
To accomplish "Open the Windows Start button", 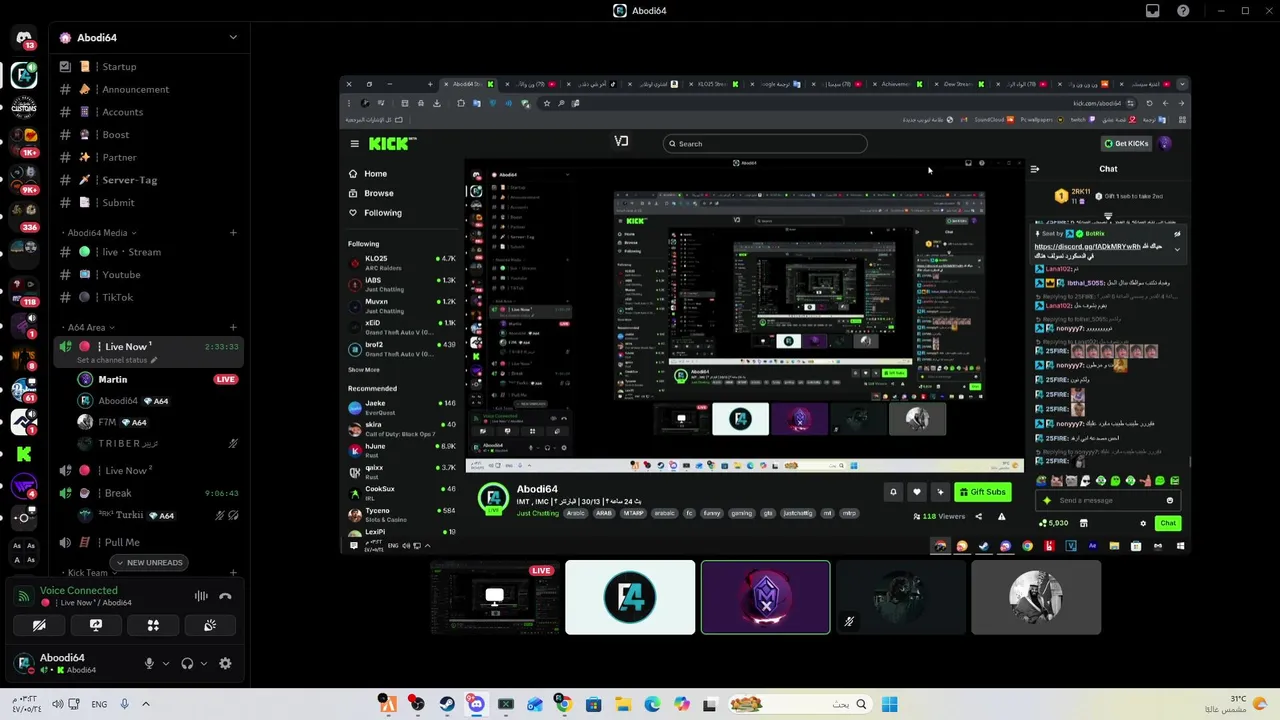I will (x=889, y=704).
